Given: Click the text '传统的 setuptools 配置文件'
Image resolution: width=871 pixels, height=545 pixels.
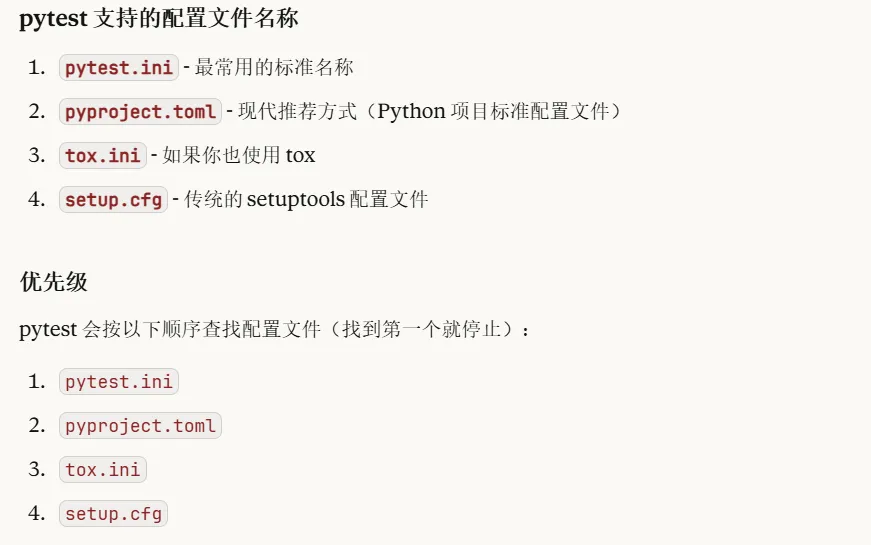Looking at the screenshot, I should click(x=306, y=199).
